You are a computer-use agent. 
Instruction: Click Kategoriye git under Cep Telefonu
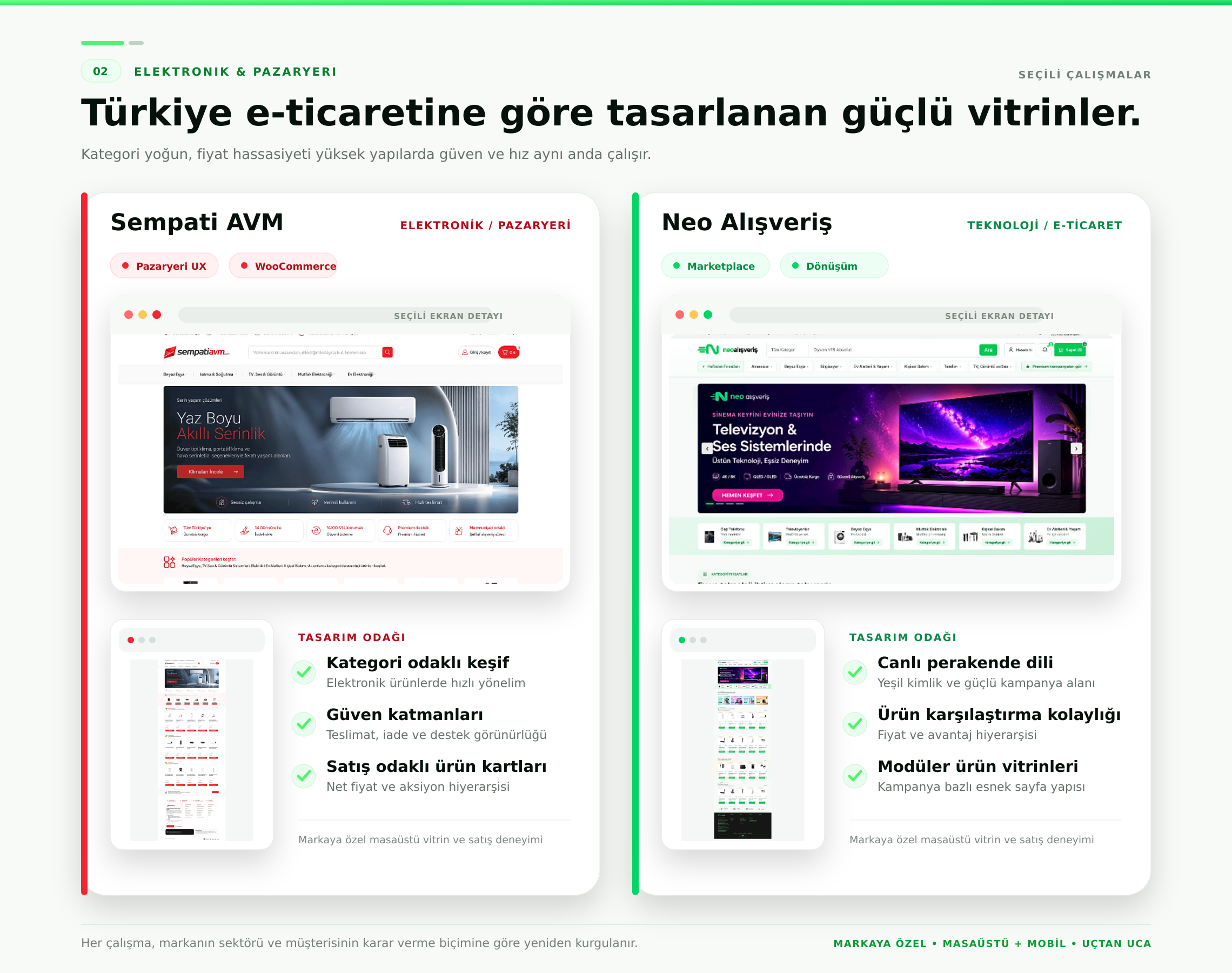pos(736,542)
